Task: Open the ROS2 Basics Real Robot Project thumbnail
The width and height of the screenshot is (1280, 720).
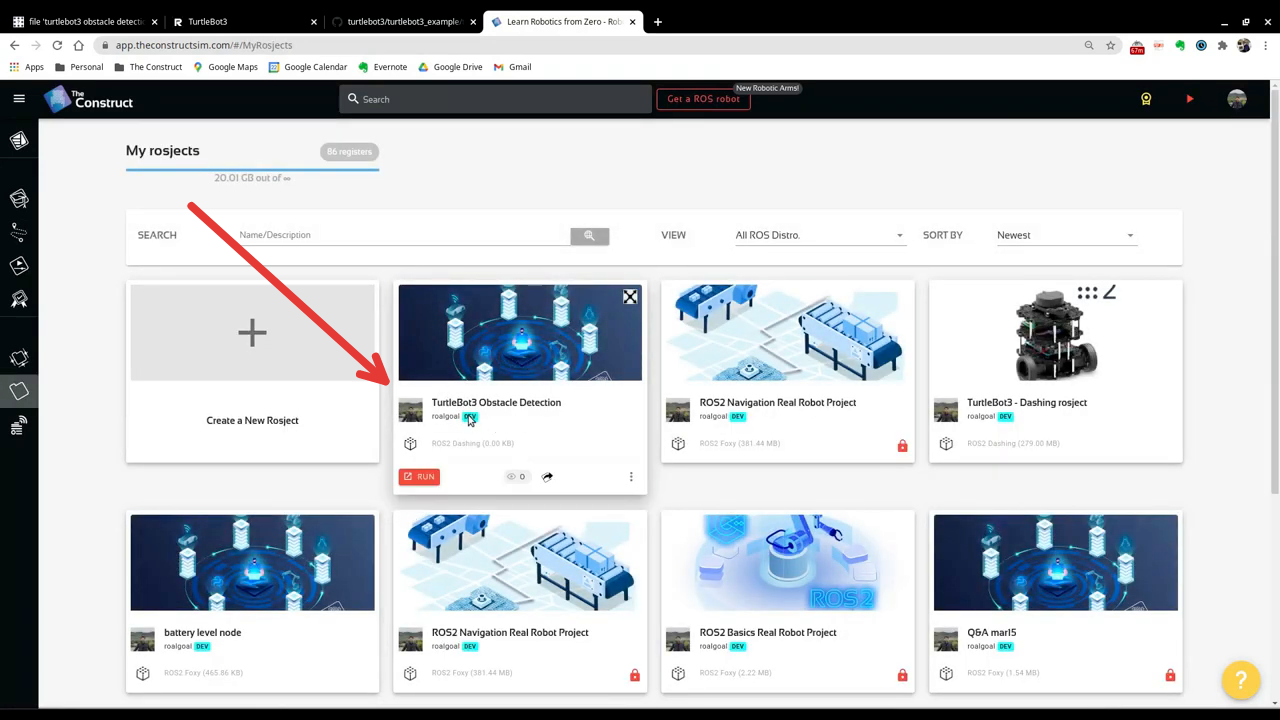Action: 788,562
